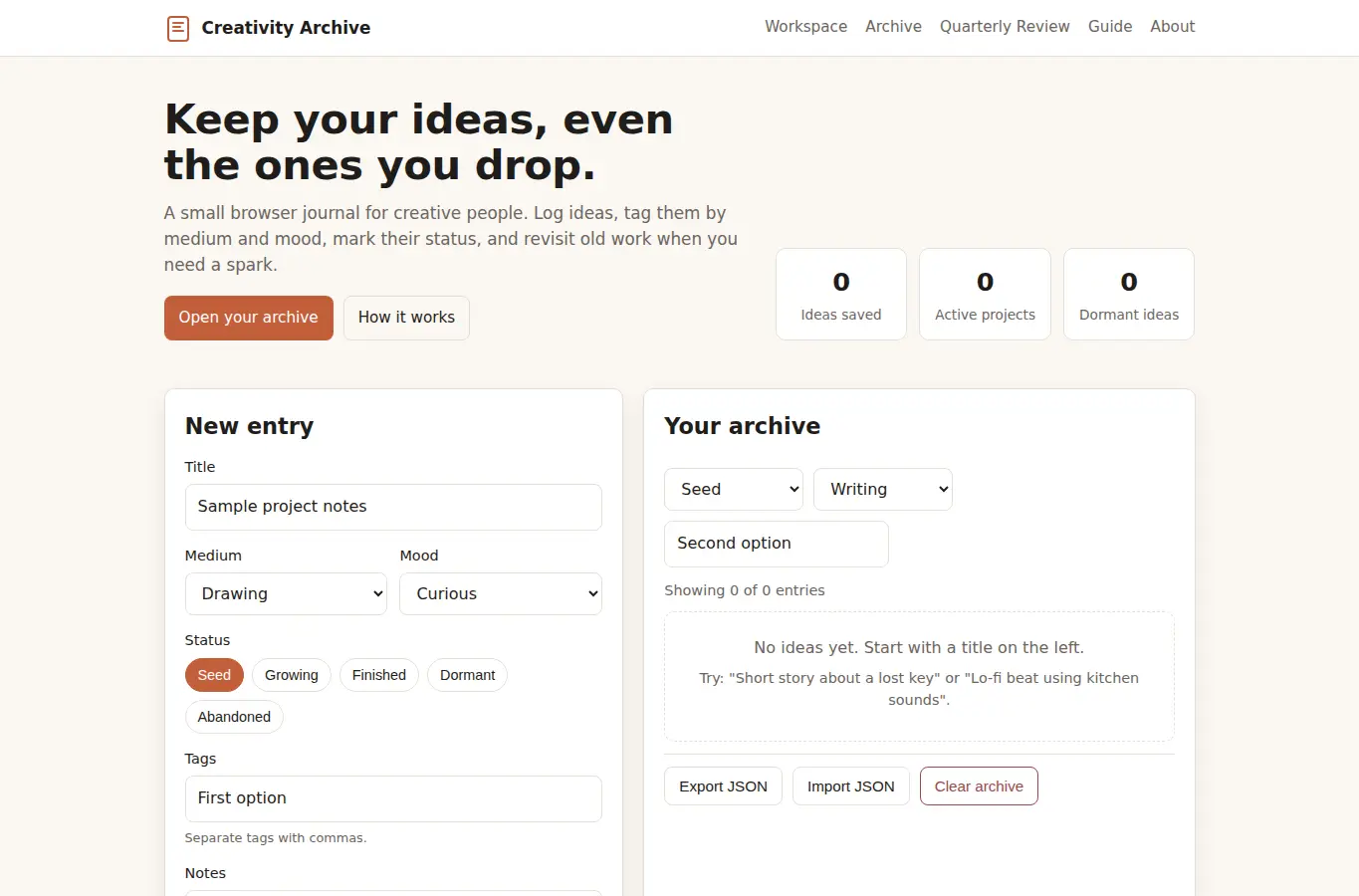
Task: Click the Dormant ideas stat card
Action: coord(1129,295)
